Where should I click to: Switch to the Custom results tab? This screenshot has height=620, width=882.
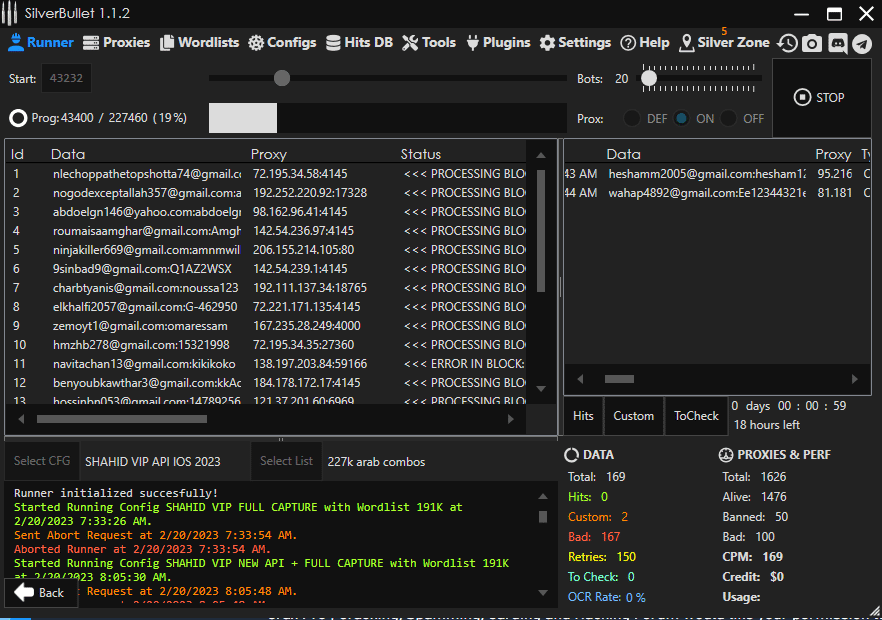tap(633, 416)
